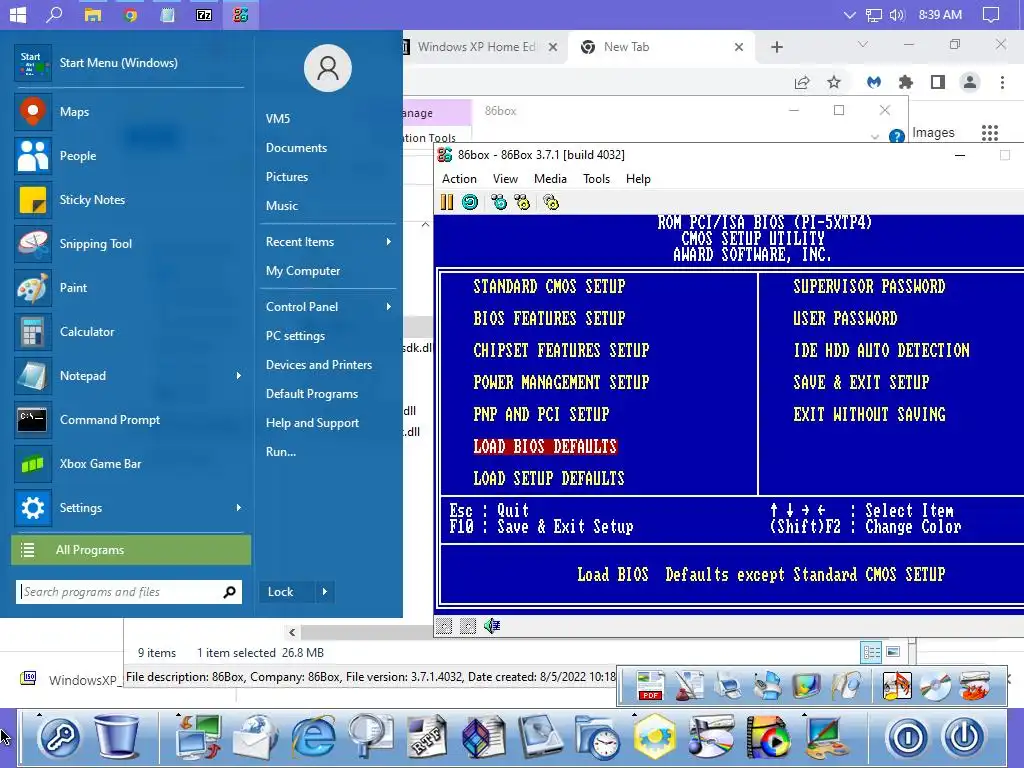This screenshot has width=1024, height=768.
Task: Click the Ctrl+Alt+Esc toolbar icon in 86Box
Action: tap(522, 202)
